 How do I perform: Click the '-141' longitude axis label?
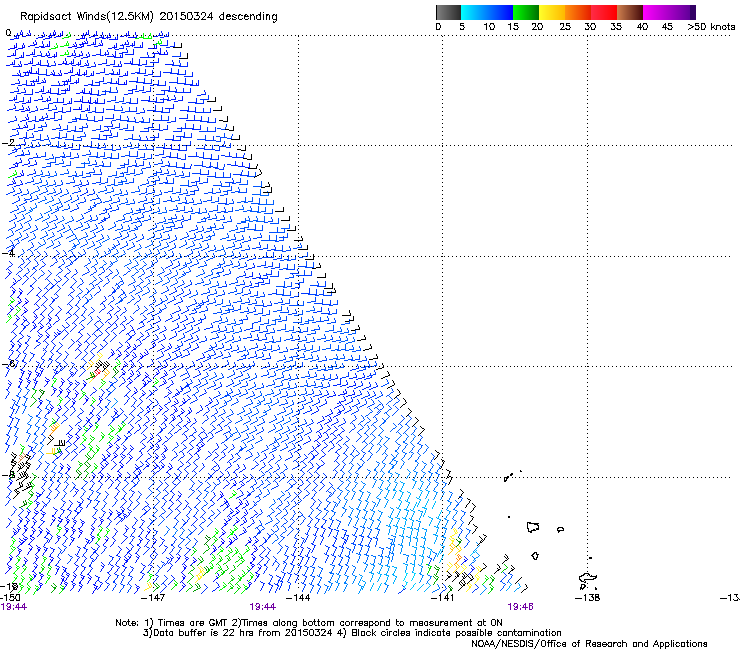click(x=442, y=598)
